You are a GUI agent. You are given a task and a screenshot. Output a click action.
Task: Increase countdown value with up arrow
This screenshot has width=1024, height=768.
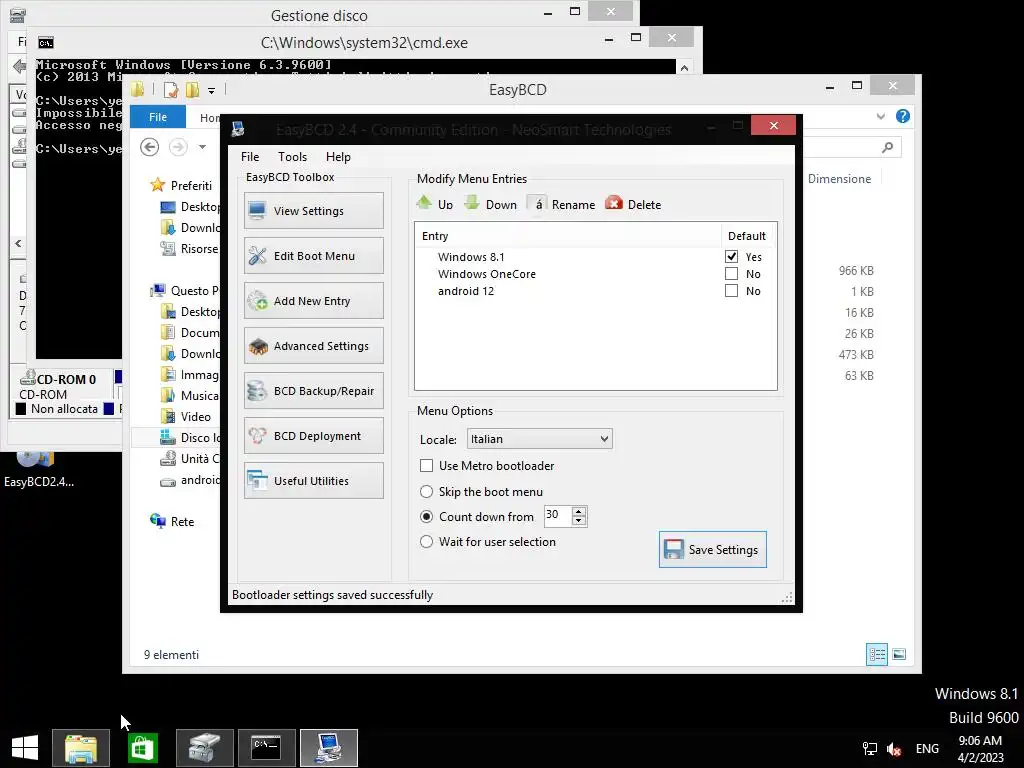pos(579,511)
